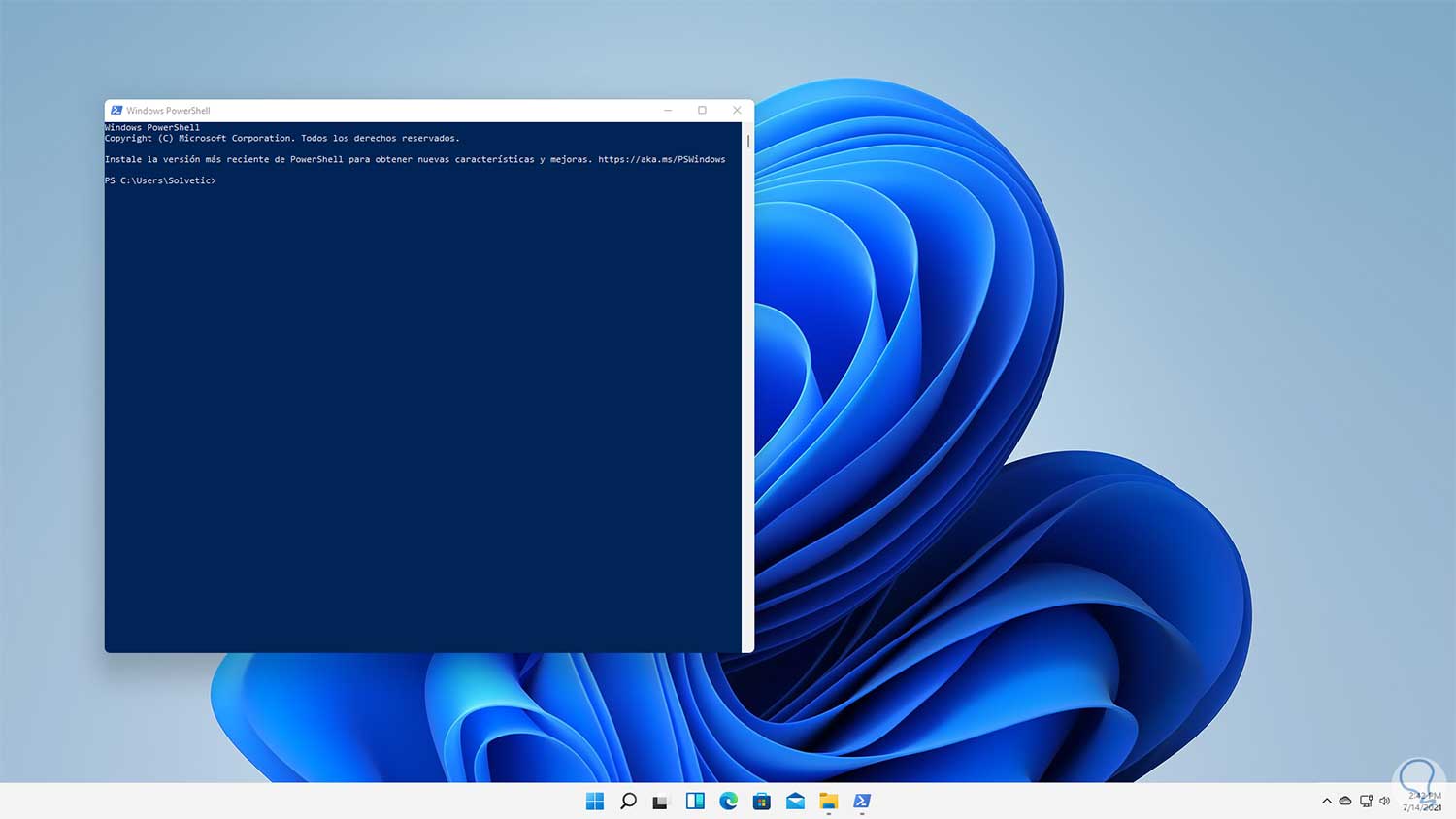This screenshot has width=1456, height=819.
Task: Open Task View from the taskbar
Action: (661, 802)
